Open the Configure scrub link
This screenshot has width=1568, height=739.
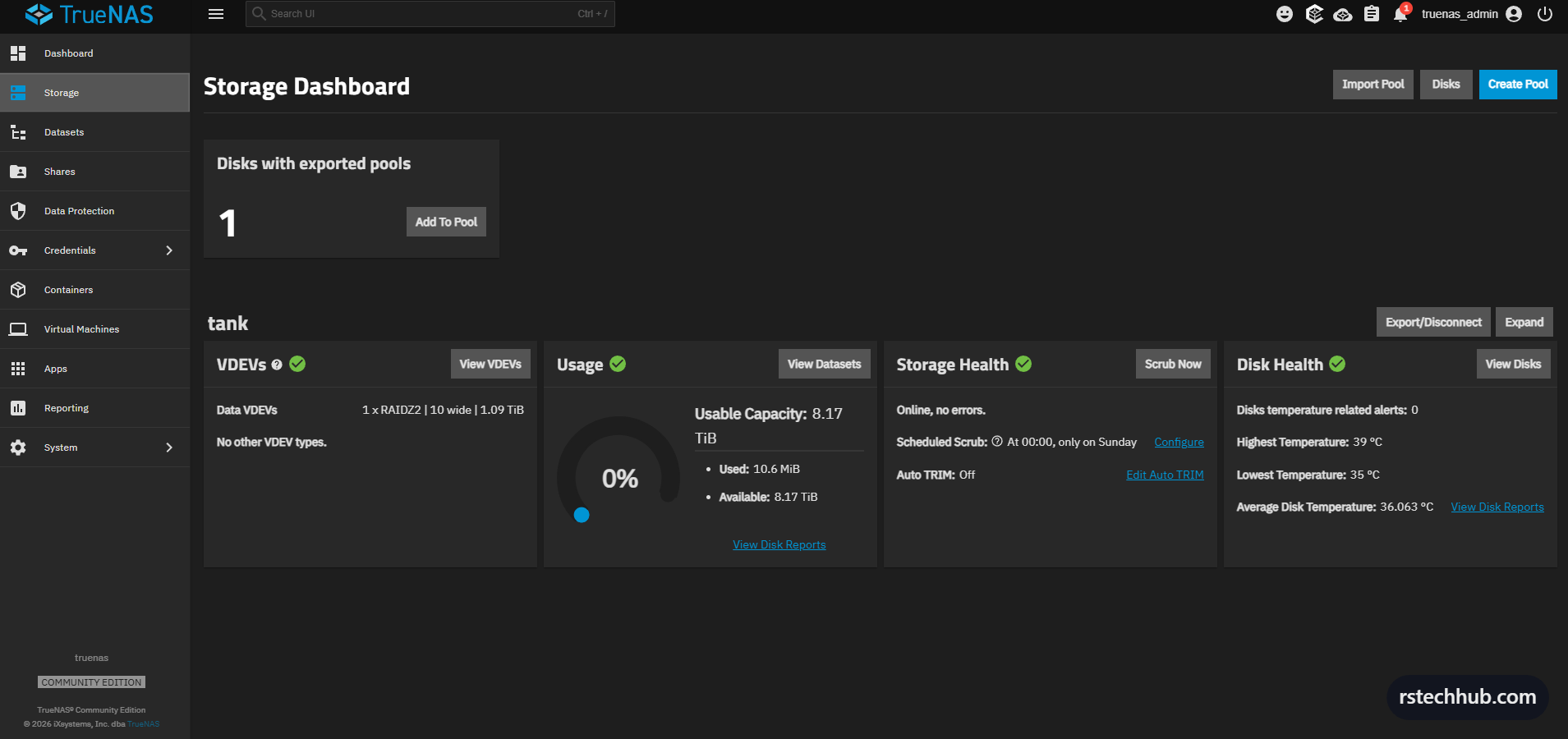pos(1179,442)
